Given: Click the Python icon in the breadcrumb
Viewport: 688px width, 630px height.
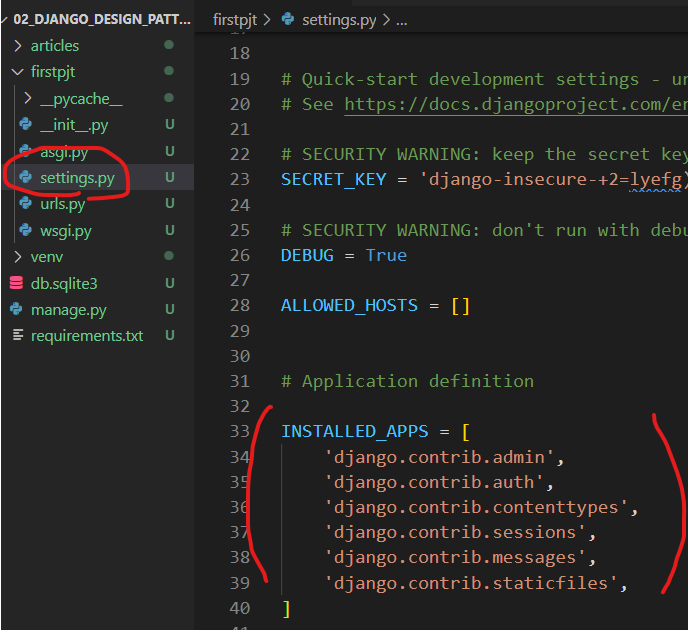Looking at the screenshot, I should pyautogui.click(x=288, y=19).
